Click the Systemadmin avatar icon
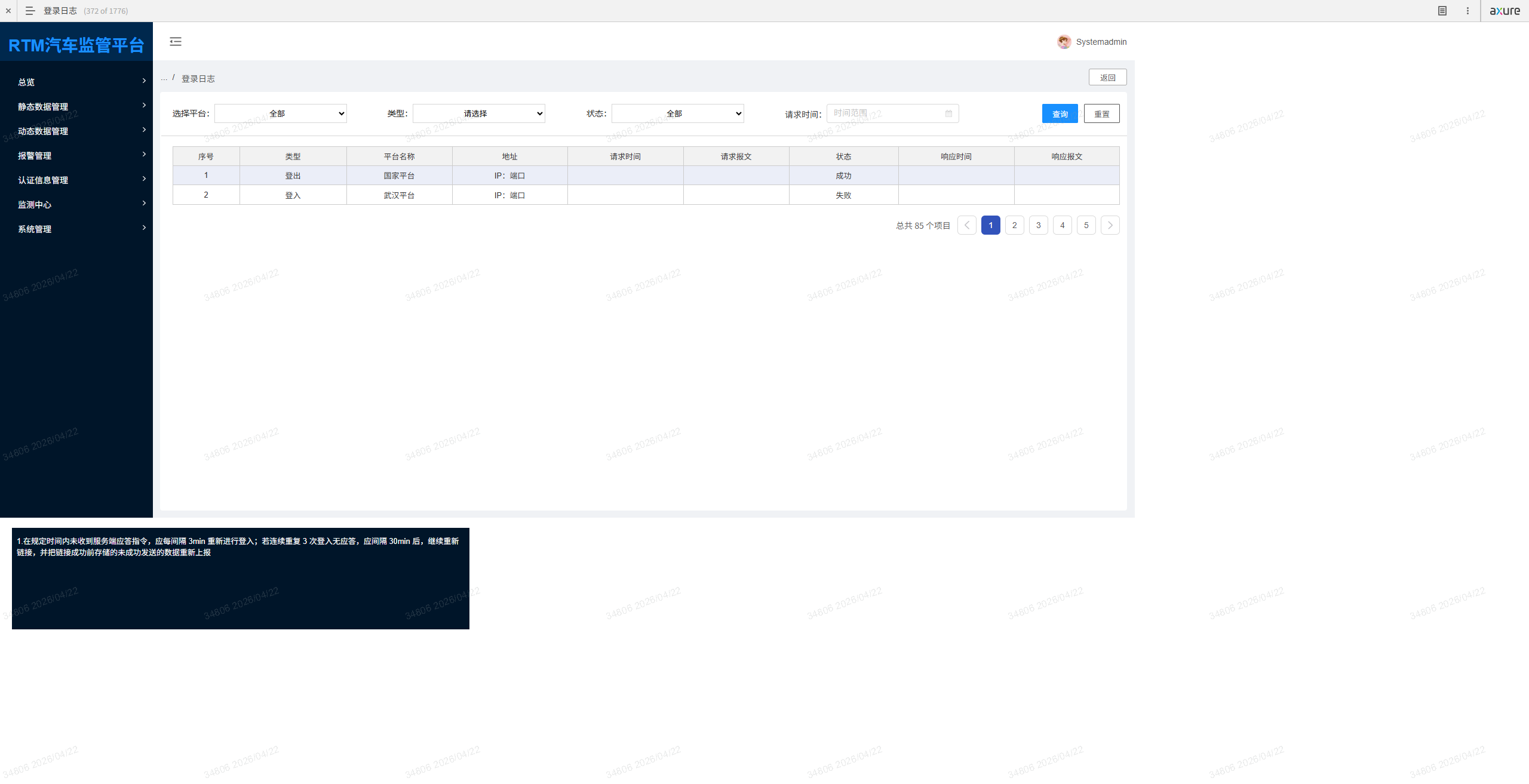The height and width of the screenshot is (784, 1529). tap(1064, 42)
